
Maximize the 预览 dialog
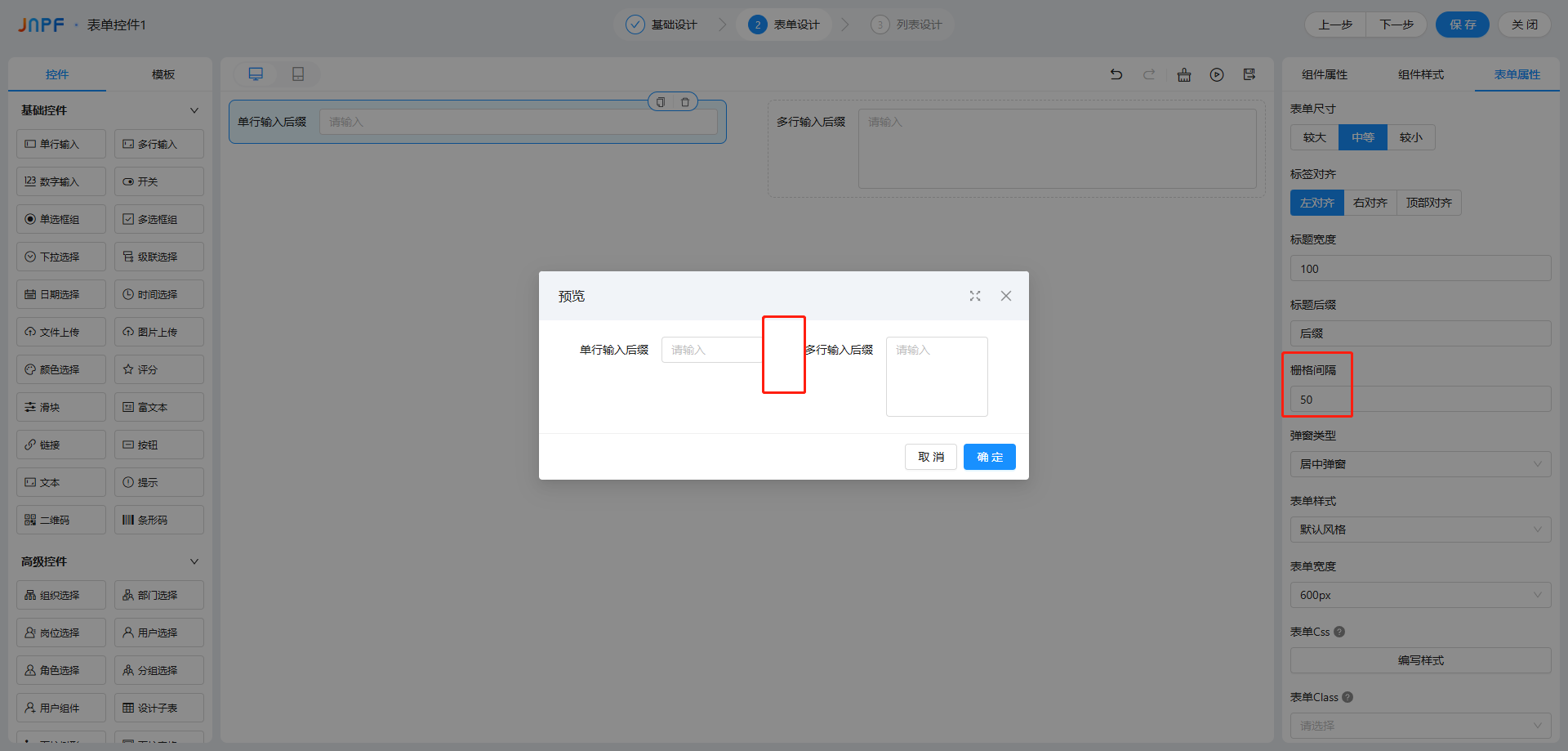point(975,296)
